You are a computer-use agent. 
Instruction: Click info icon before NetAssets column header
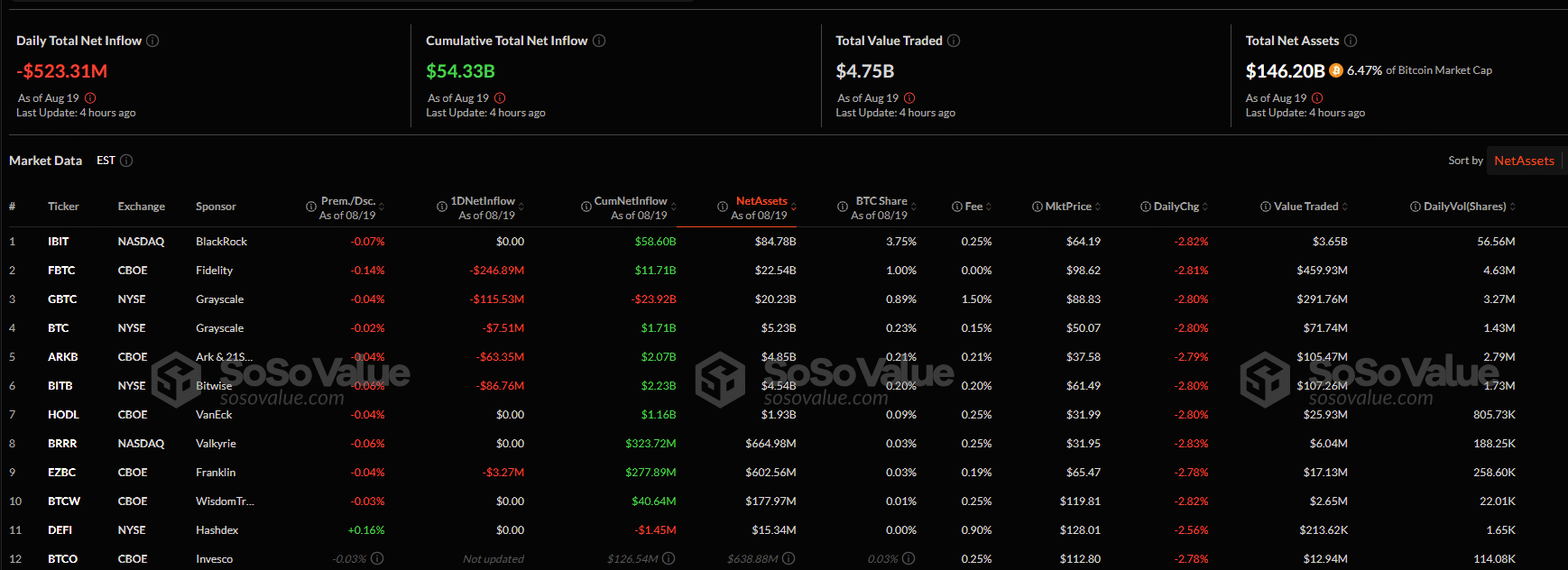click(723, 207)
